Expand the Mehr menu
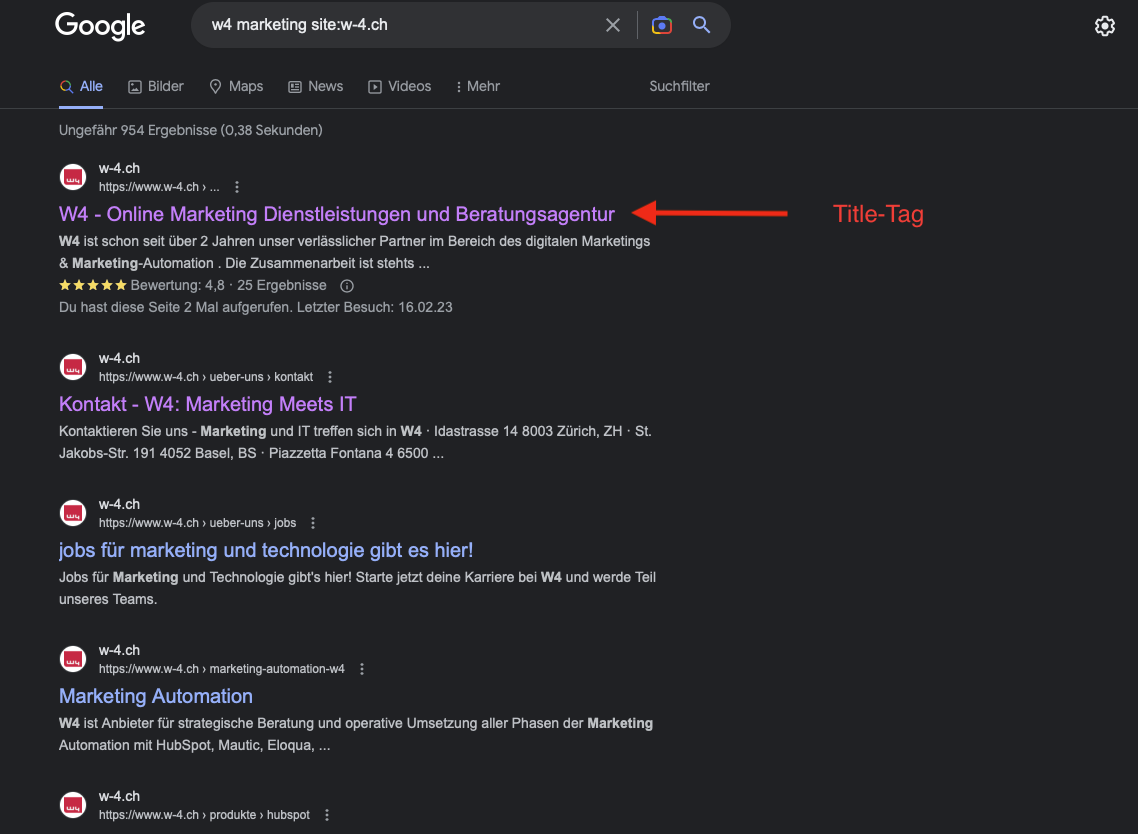This screenshot has height=834, width=1138. click(478, 86)
